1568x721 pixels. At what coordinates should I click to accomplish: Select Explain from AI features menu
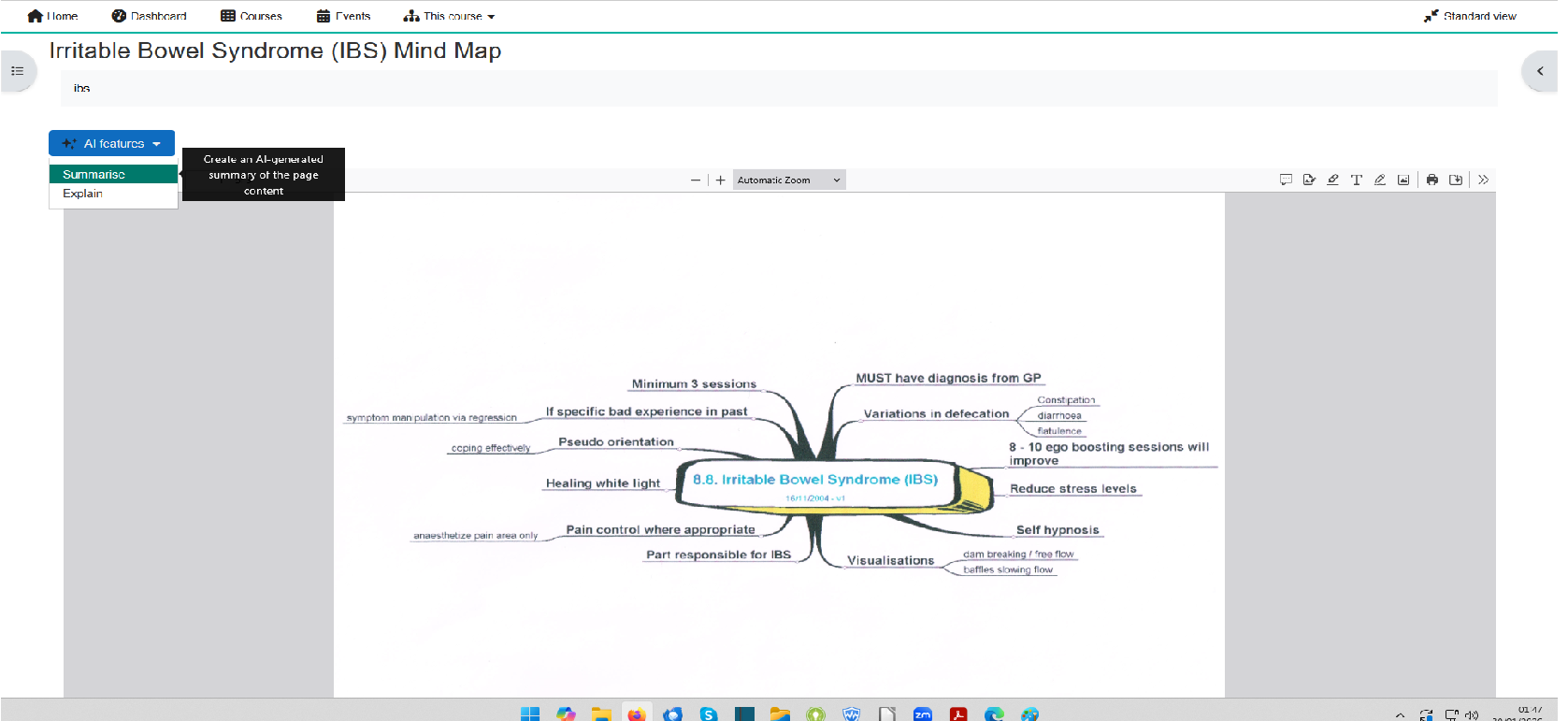tap(113, 194)
